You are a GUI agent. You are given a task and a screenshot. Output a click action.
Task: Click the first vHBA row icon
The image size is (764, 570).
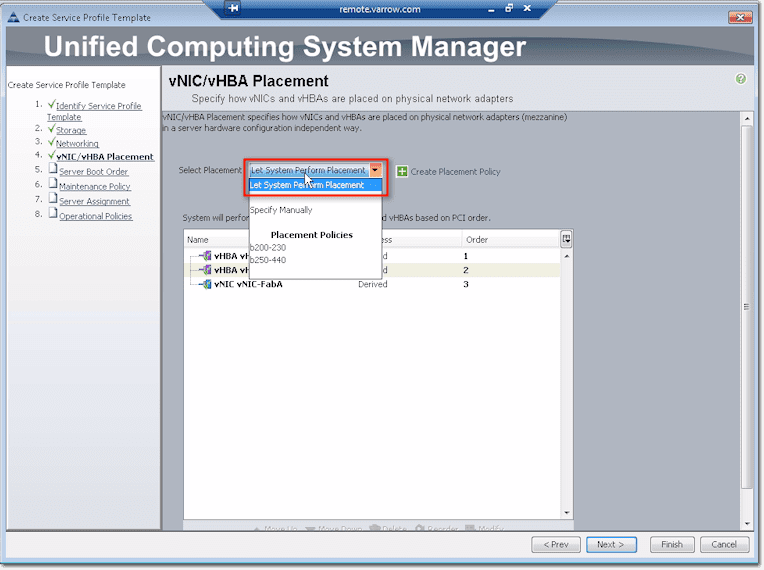pos(207,256)
